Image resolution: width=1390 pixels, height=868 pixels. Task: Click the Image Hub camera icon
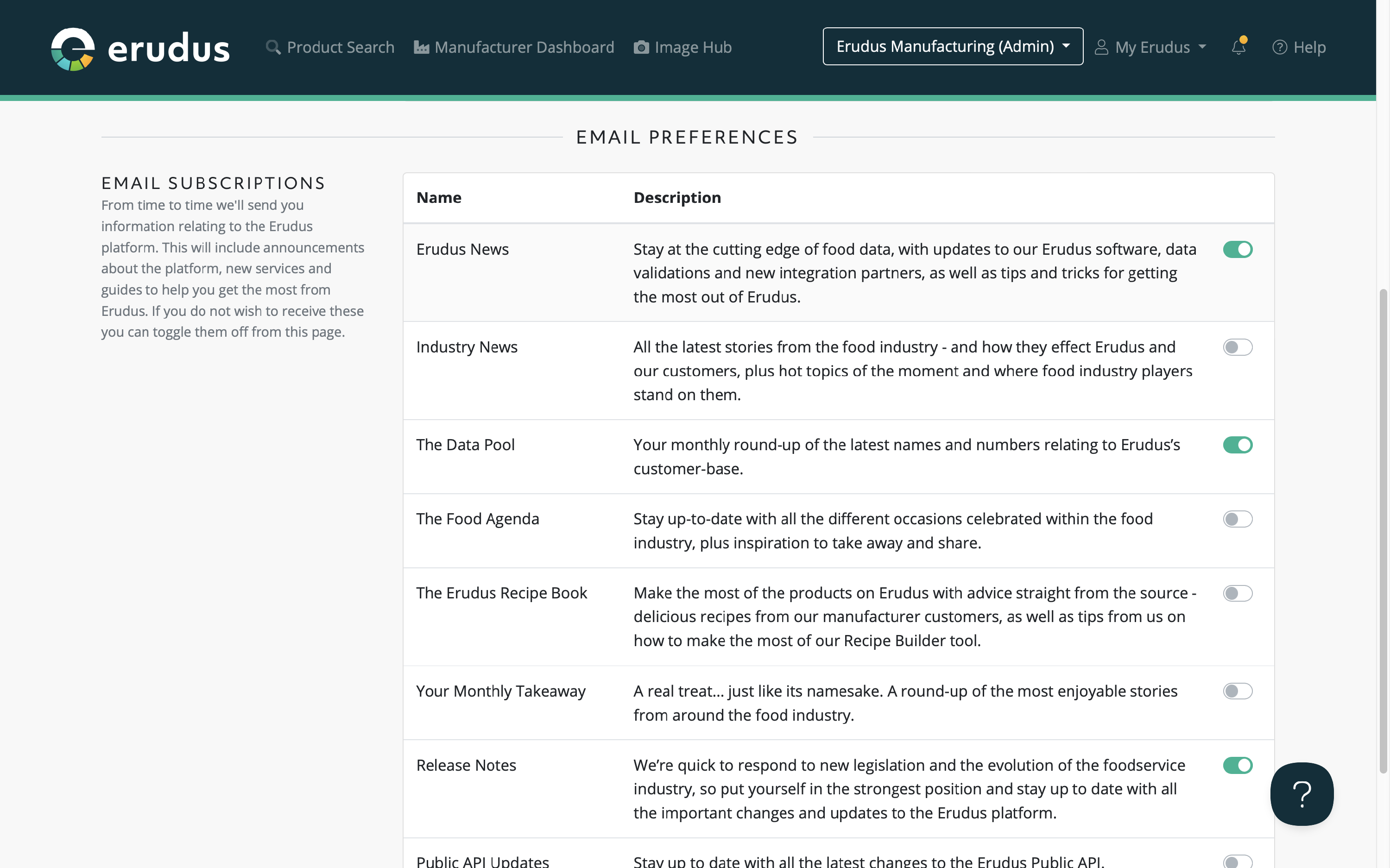(x=641, y=47)
